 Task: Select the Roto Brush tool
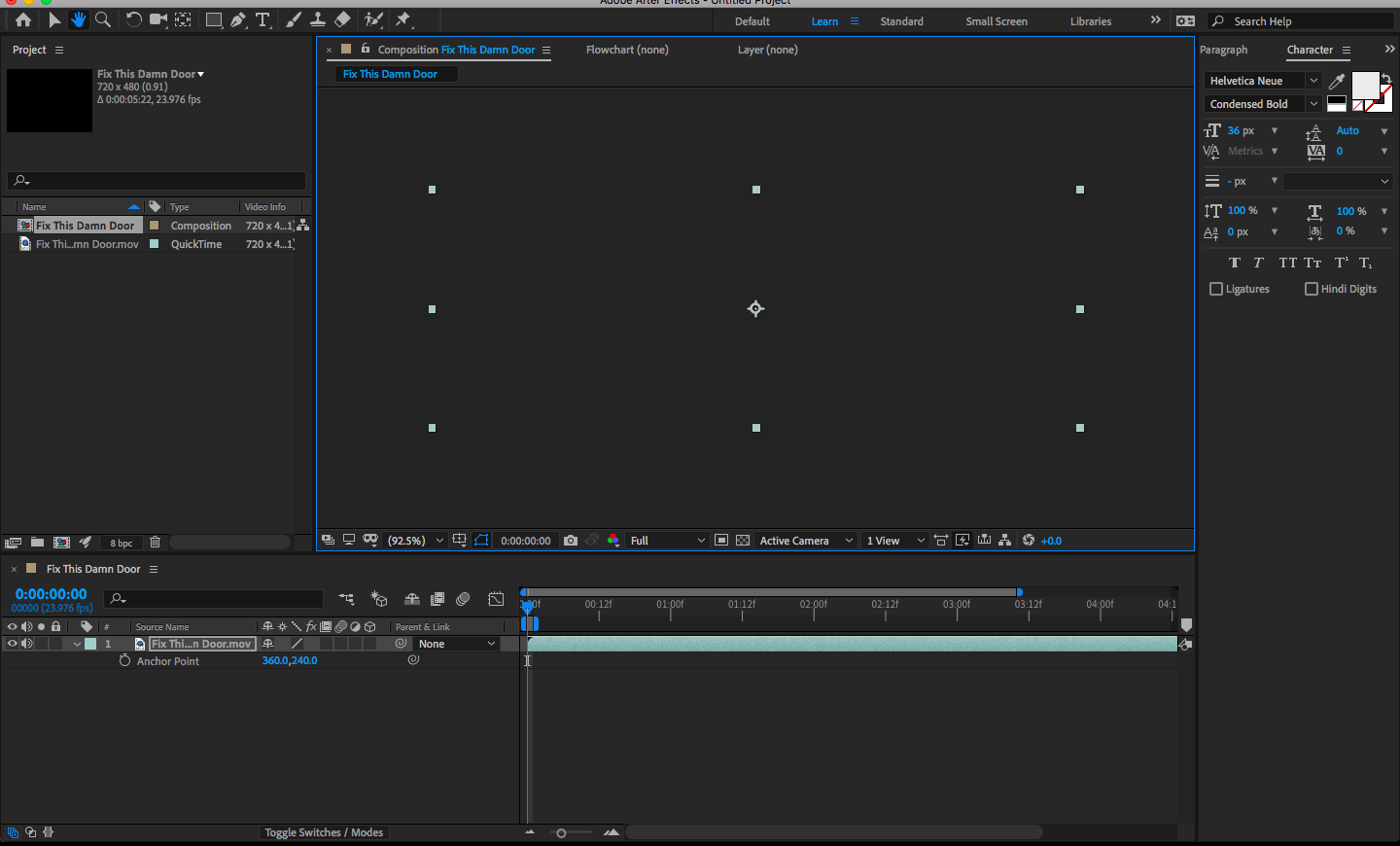click(x=372, y=19)
